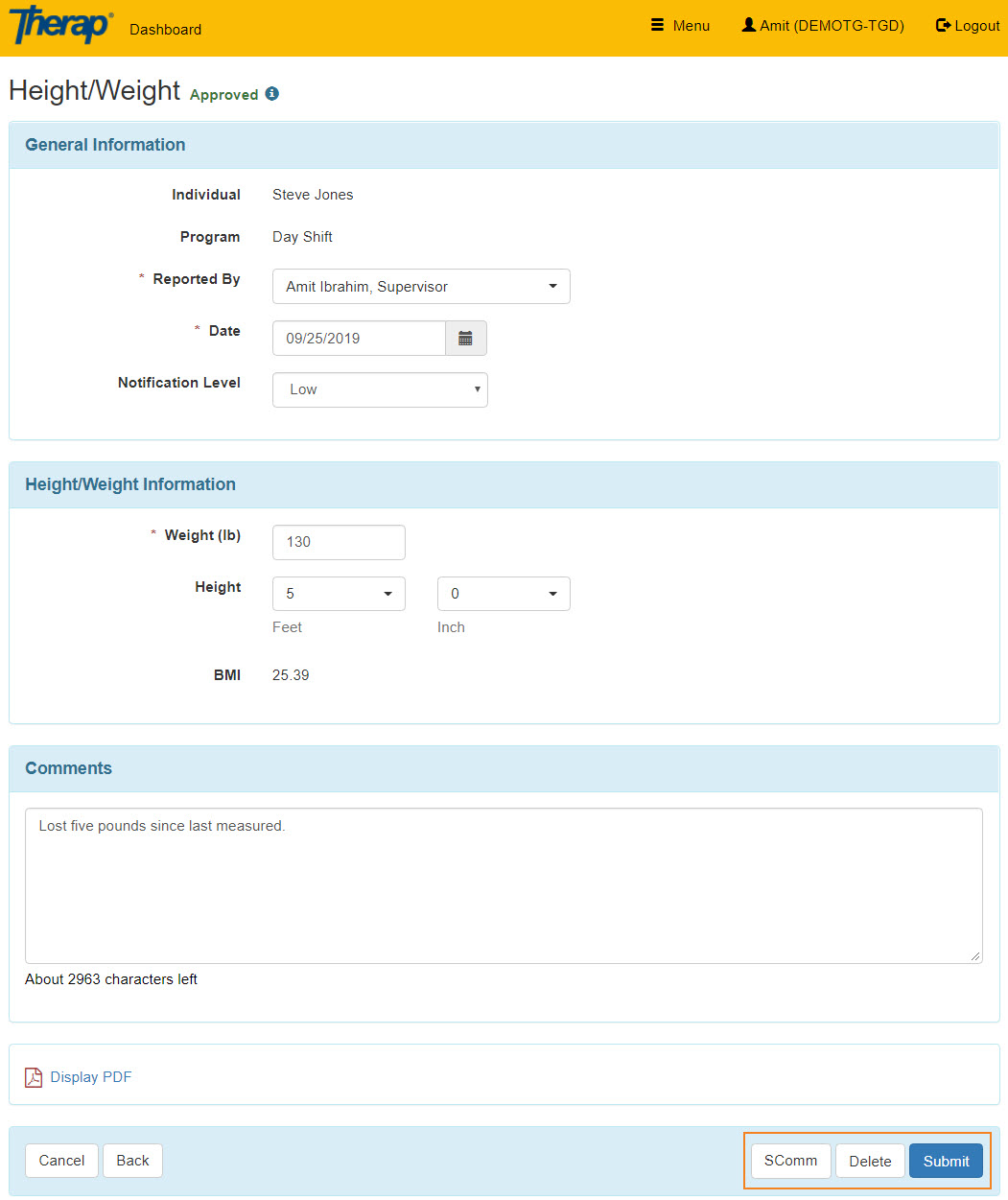Click the Cancel button
Image resolution: width=1008 pixels, height=1200 pixels.
click(61, 1161)
